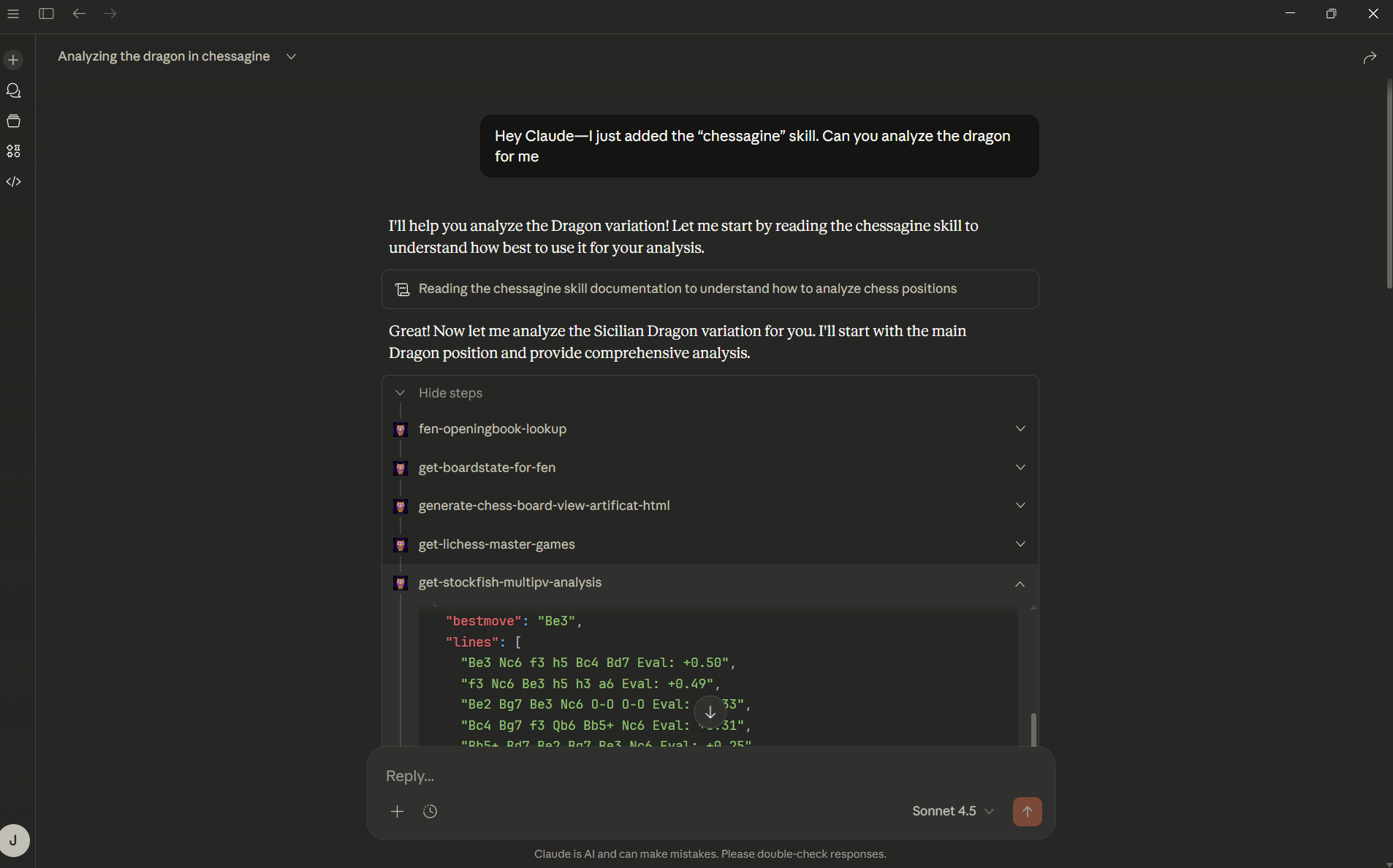The image size is (1393, 868).
Task: Click the get-boardstate-for-fen row label
Action: 487,468
